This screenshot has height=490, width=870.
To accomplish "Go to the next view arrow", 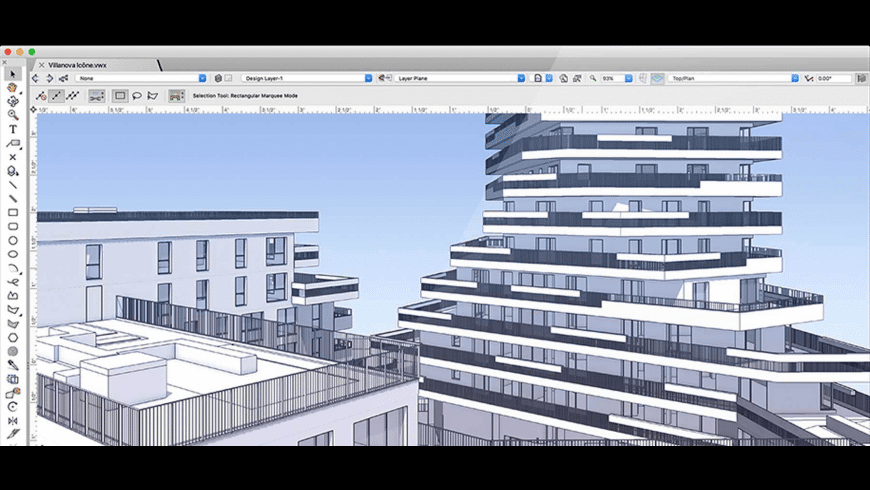I will [x=49, y=77].
